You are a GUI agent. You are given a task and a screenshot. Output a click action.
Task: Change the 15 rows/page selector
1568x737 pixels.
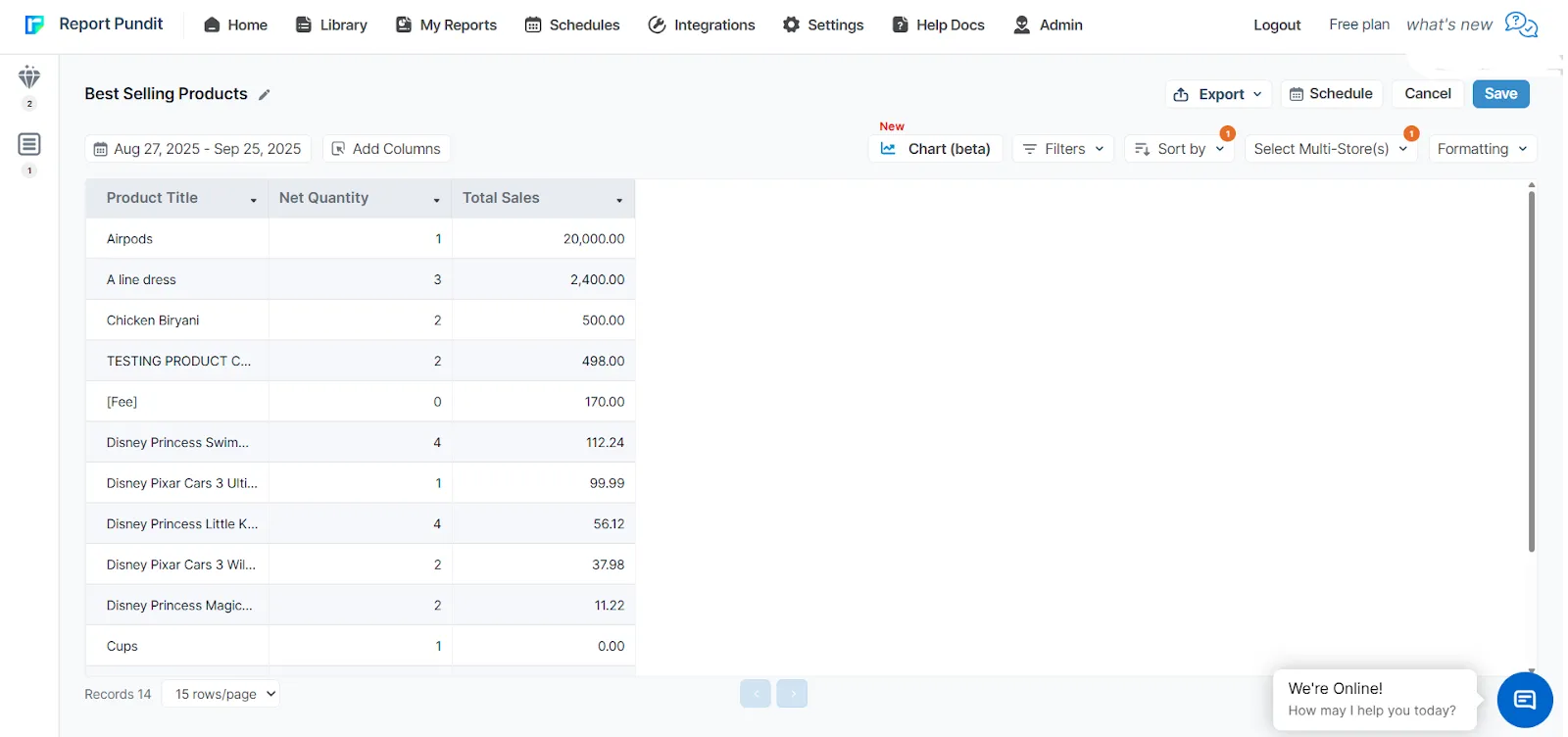(220, 694)
